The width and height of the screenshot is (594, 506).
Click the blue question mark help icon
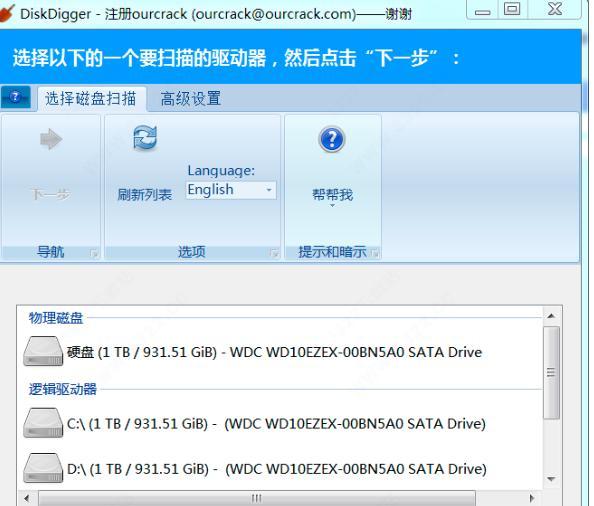(332, 139)
